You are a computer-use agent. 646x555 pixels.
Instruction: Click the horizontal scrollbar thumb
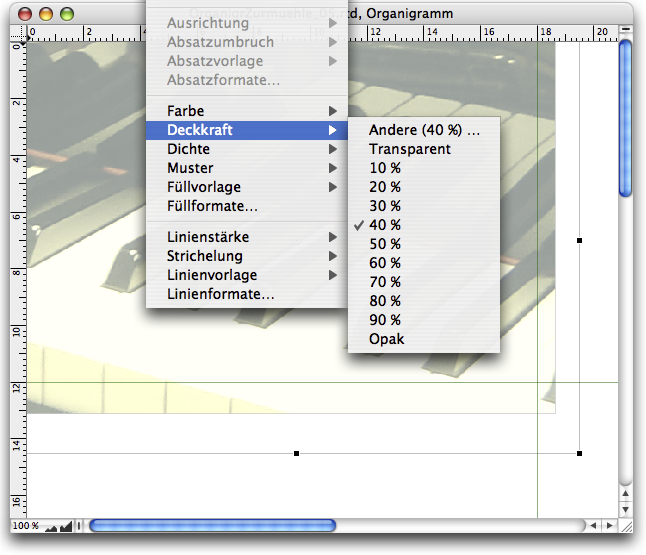(212, 525)
